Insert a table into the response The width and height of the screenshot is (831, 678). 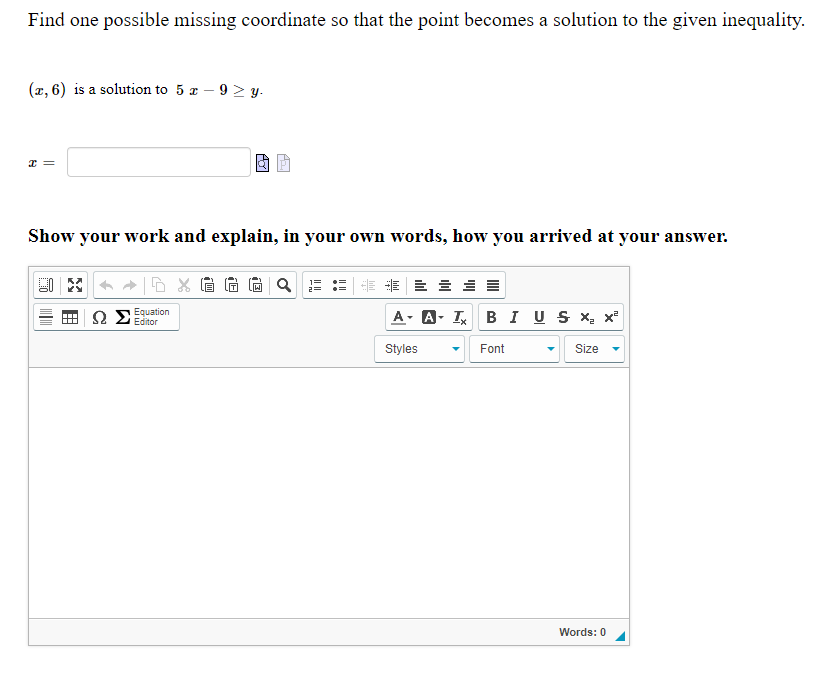[67, 316]
